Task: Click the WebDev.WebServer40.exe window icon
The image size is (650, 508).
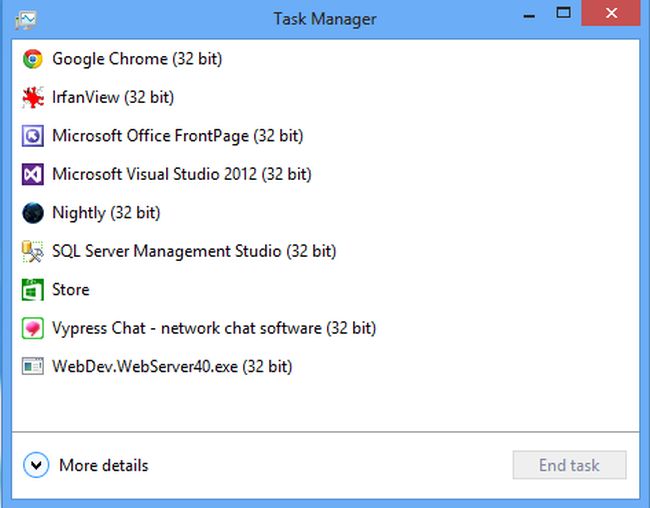Action: (x=33, y=367)
